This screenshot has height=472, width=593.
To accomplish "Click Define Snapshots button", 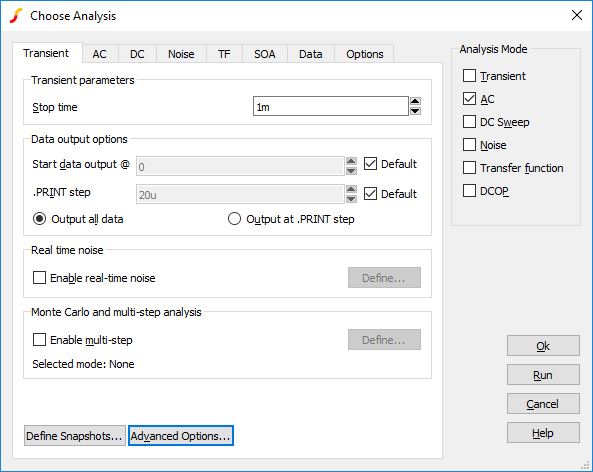I will [75, 436].
